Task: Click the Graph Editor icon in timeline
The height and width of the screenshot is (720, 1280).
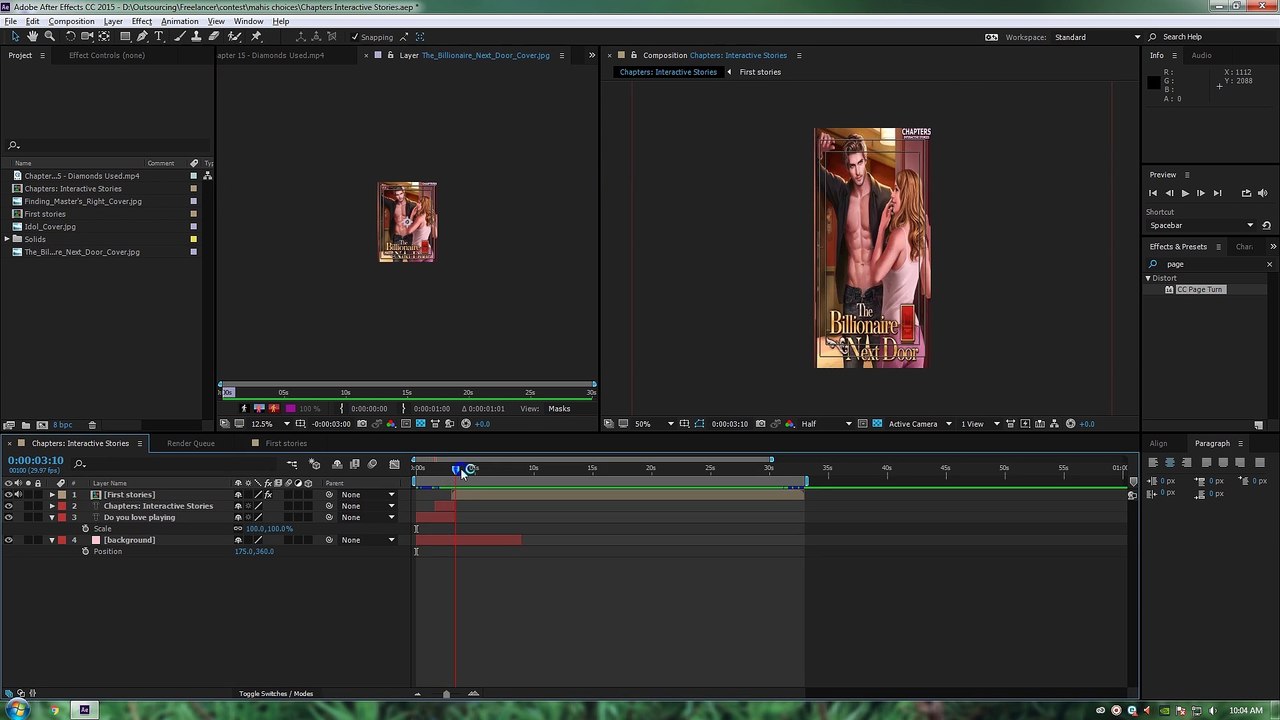Action: (394, 464)
